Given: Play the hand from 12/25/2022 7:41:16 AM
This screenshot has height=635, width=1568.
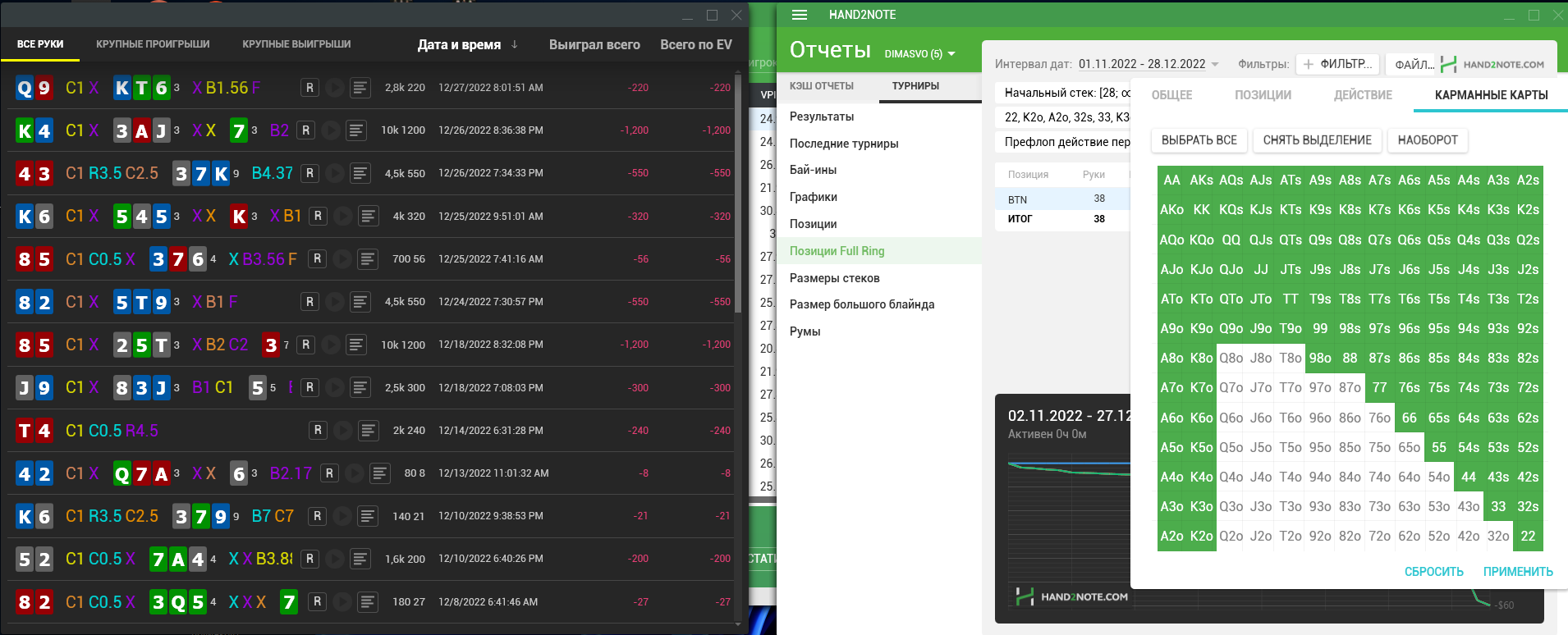Looking at the screenshot, I should (x=342, y=259).
